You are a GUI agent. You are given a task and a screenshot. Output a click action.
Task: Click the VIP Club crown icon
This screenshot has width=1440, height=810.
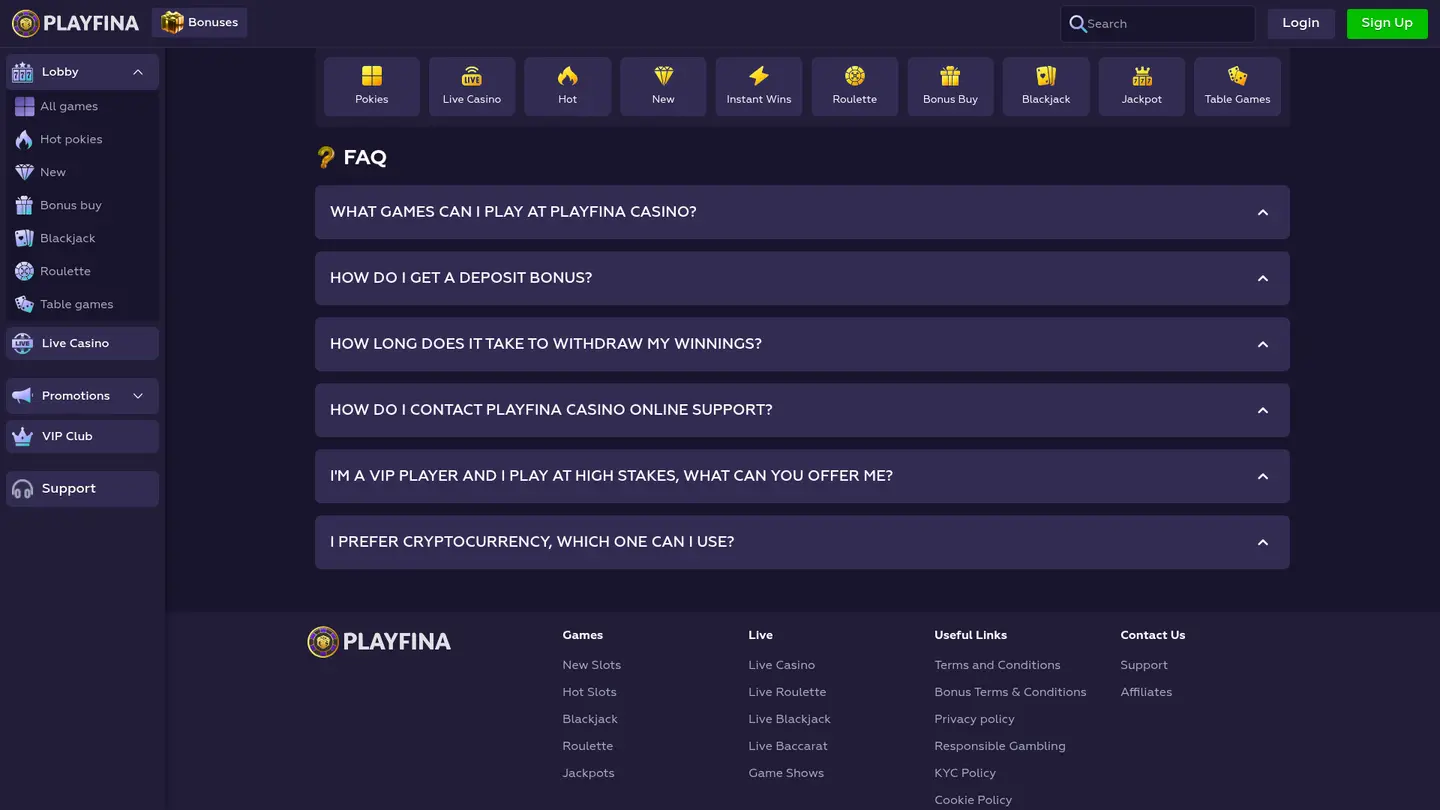click(22, 436)
